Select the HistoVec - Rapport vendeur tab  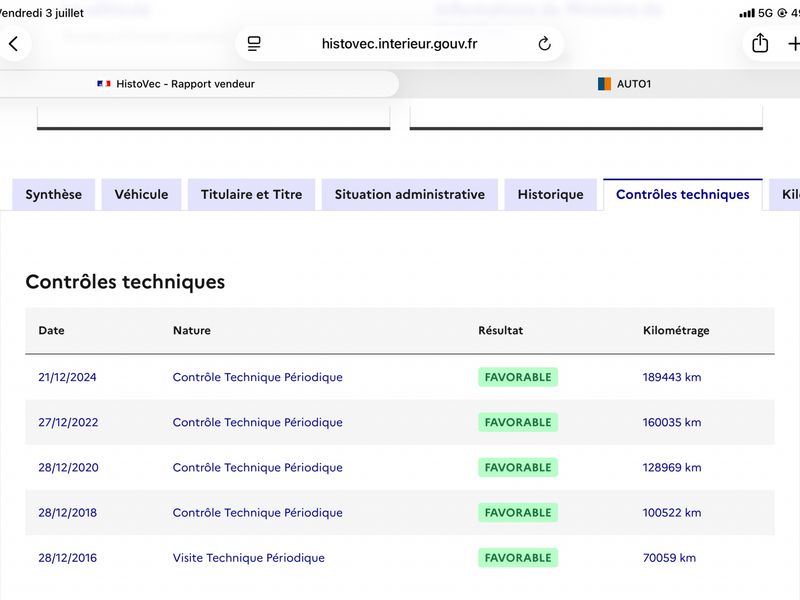pyautogui.click(x=199, y=84)
